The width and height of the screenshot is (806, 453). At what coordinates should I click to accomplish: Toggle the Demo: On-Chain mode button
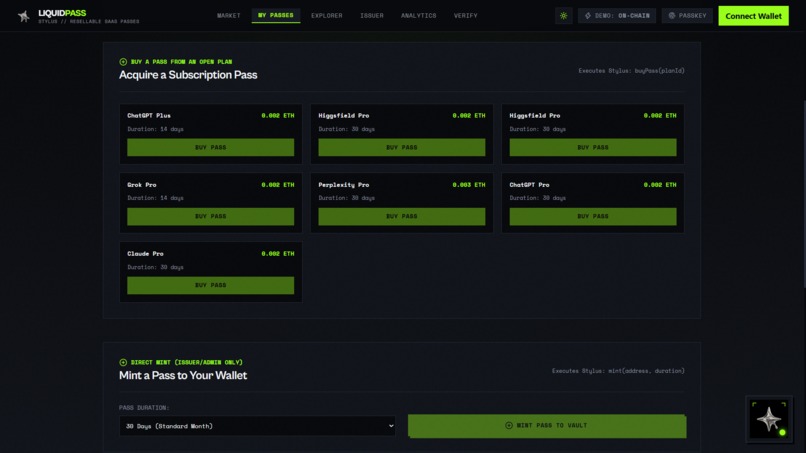coord(617,16)
